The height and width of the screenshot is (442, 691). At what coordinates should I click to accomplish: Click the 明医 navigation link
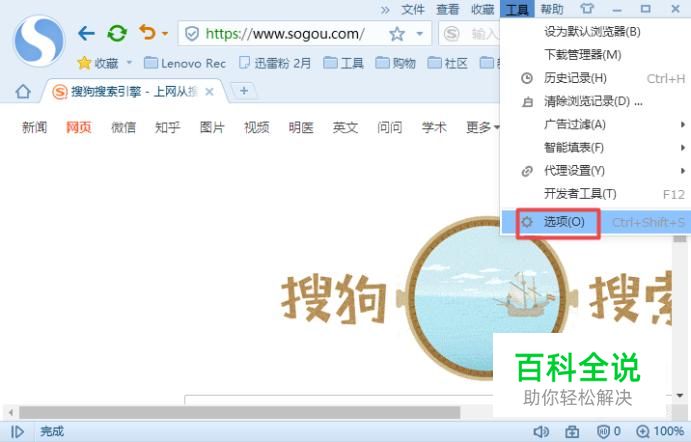[301, 127]
